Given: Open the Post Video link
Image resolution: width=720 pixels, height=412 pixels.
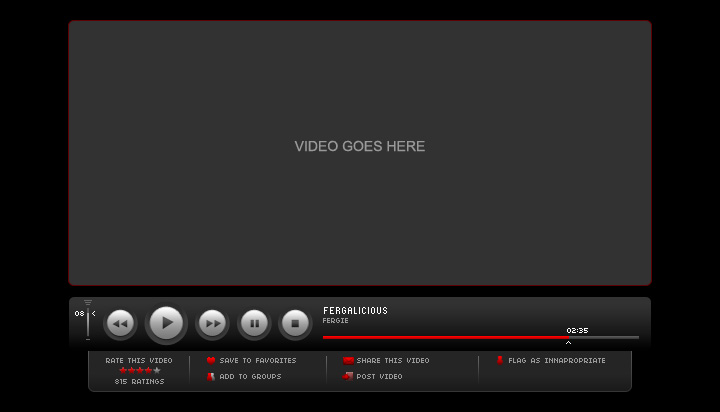Looking at the screenshot, I should [x=380, y=377].
